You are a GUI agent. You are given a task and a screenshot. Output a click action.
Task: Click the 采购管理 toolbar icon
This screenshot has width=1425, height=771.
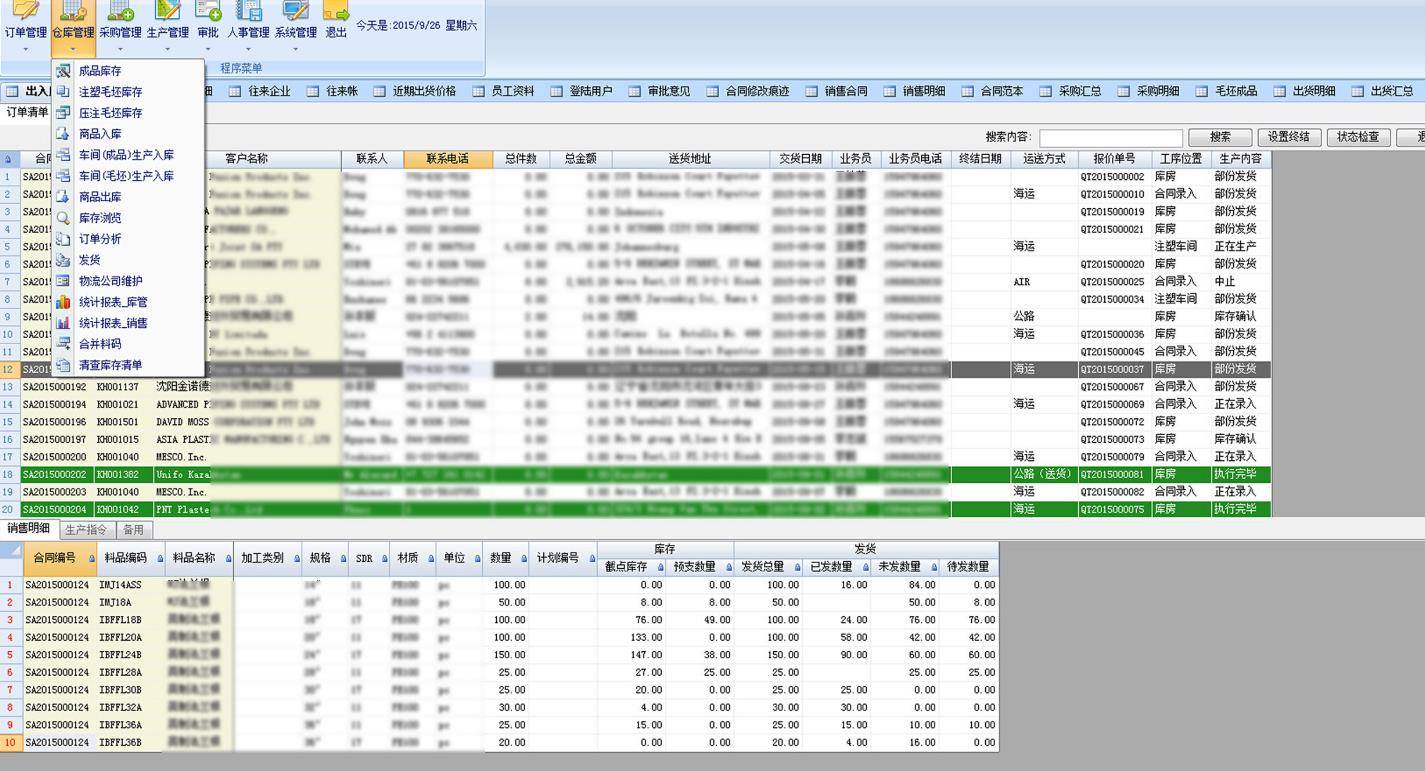[119, 22]
